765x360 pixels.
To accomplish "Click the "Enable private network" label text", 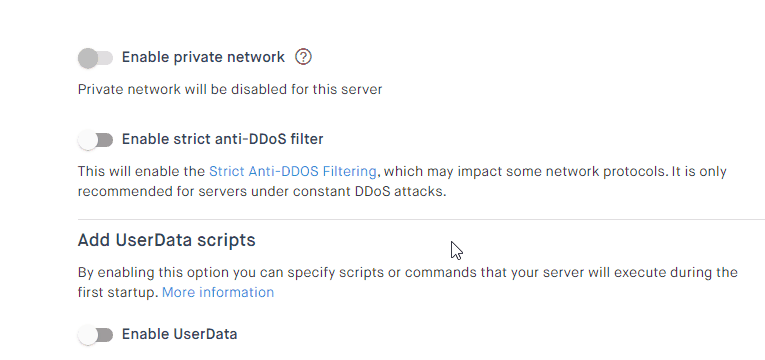I will pos(203,57).
